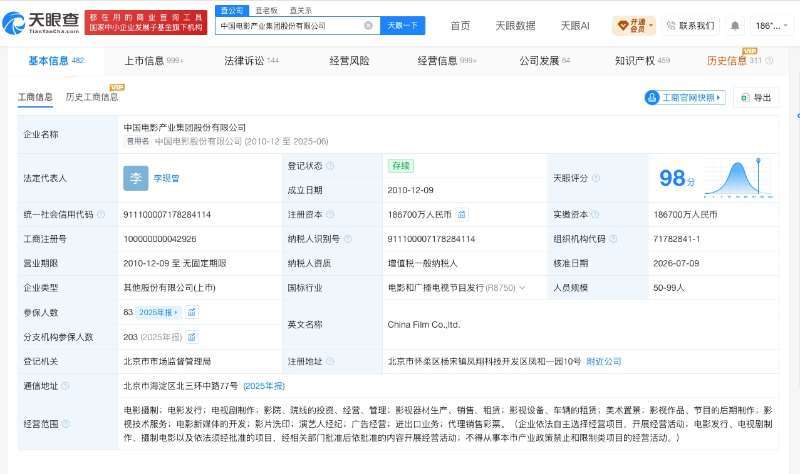
Task: Click the 导出 button
Action: (756, 97)
